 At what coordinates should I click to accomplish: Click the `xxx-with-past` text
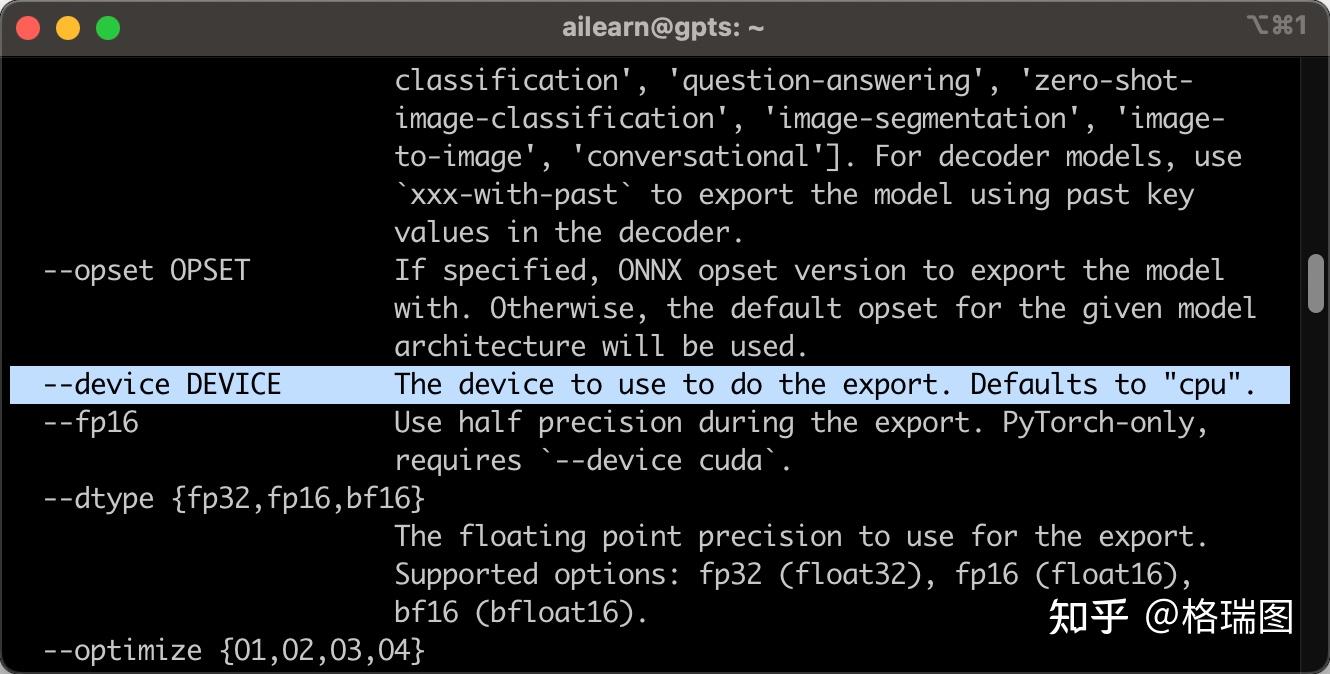pyautogui.click(x=516, y=195)
